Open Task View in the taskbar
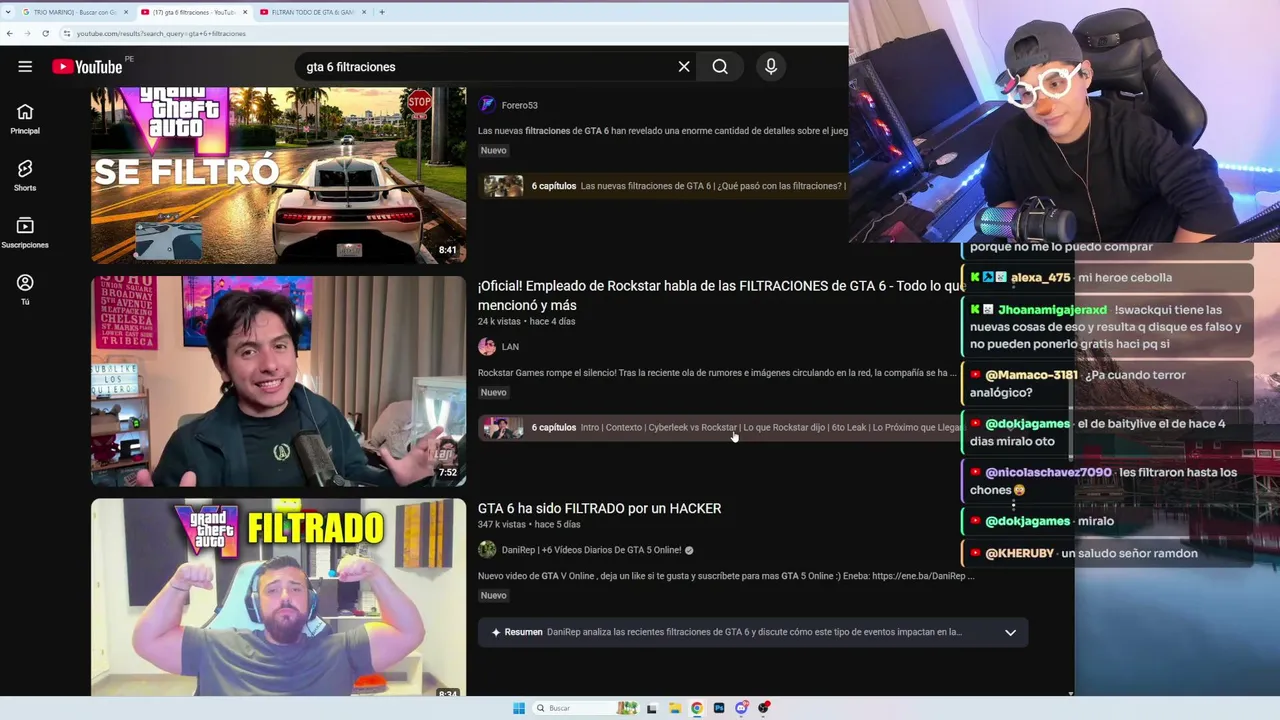The width and height of the screenshot is (1280, 720). pyautogui.click(x=652, y=708)
